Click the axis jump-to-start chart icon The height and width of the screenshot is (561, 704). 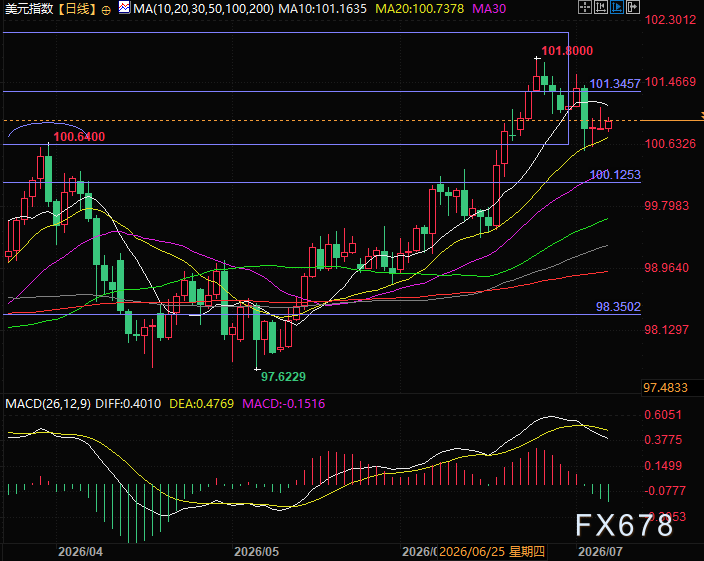pyautogui.click(x=601, y=7)
